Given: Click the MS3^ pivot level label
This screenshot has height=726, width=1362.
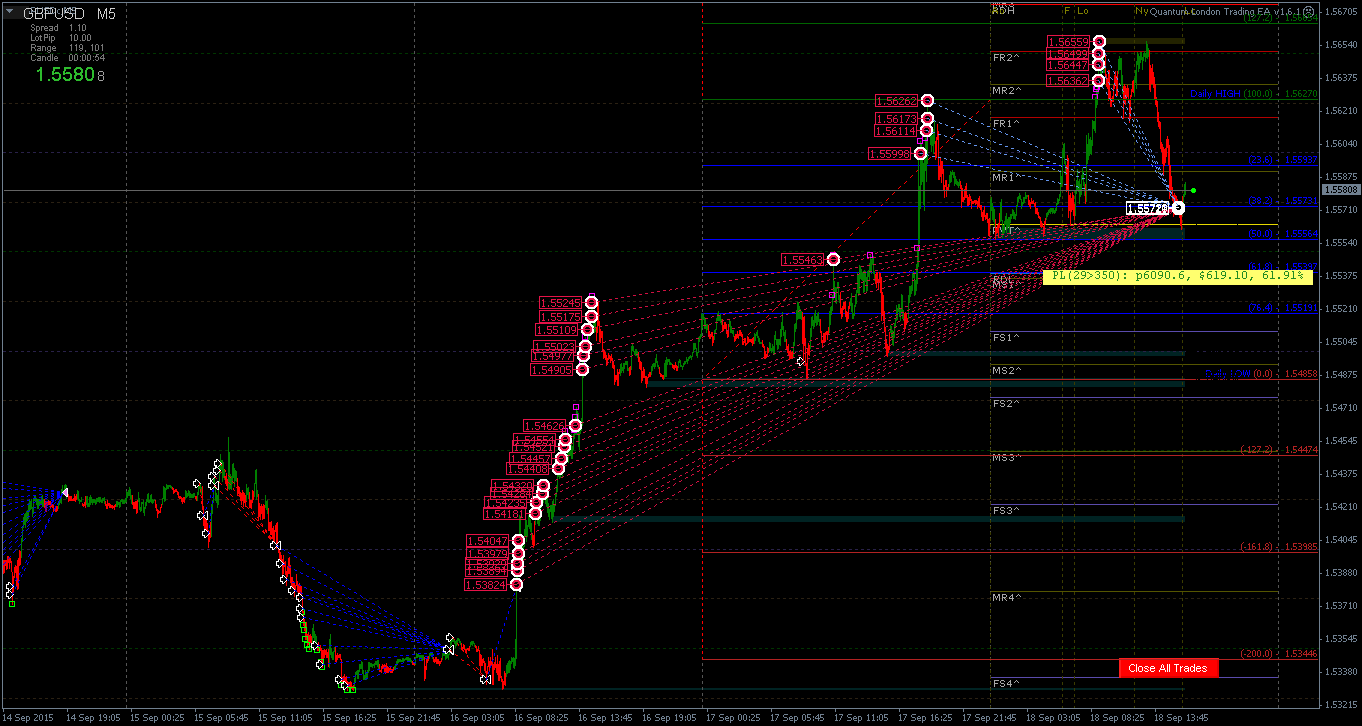Looking at the screenshot, I should (x=1007, y=458).
